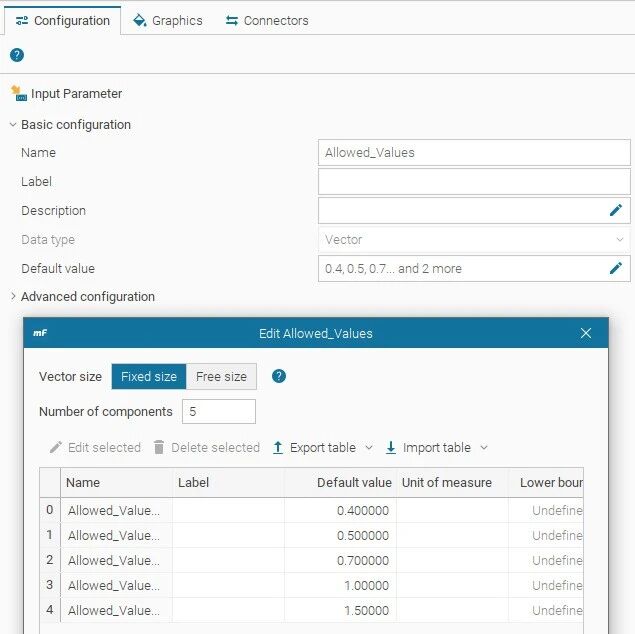Select row 1 header in the table
635x634 pixels.
click(x=50, y=535)
